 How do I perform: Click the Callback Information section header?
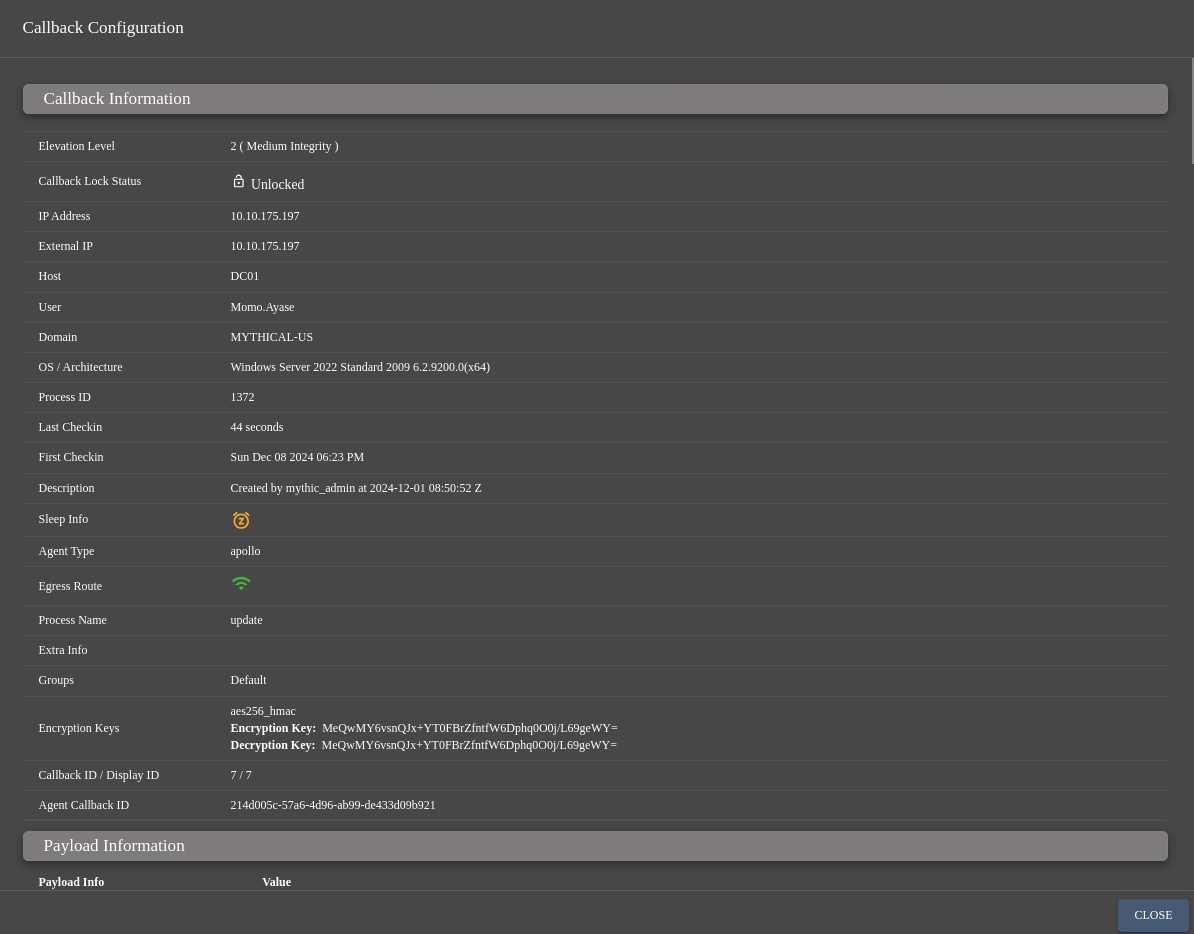click(x=595, y=99)
